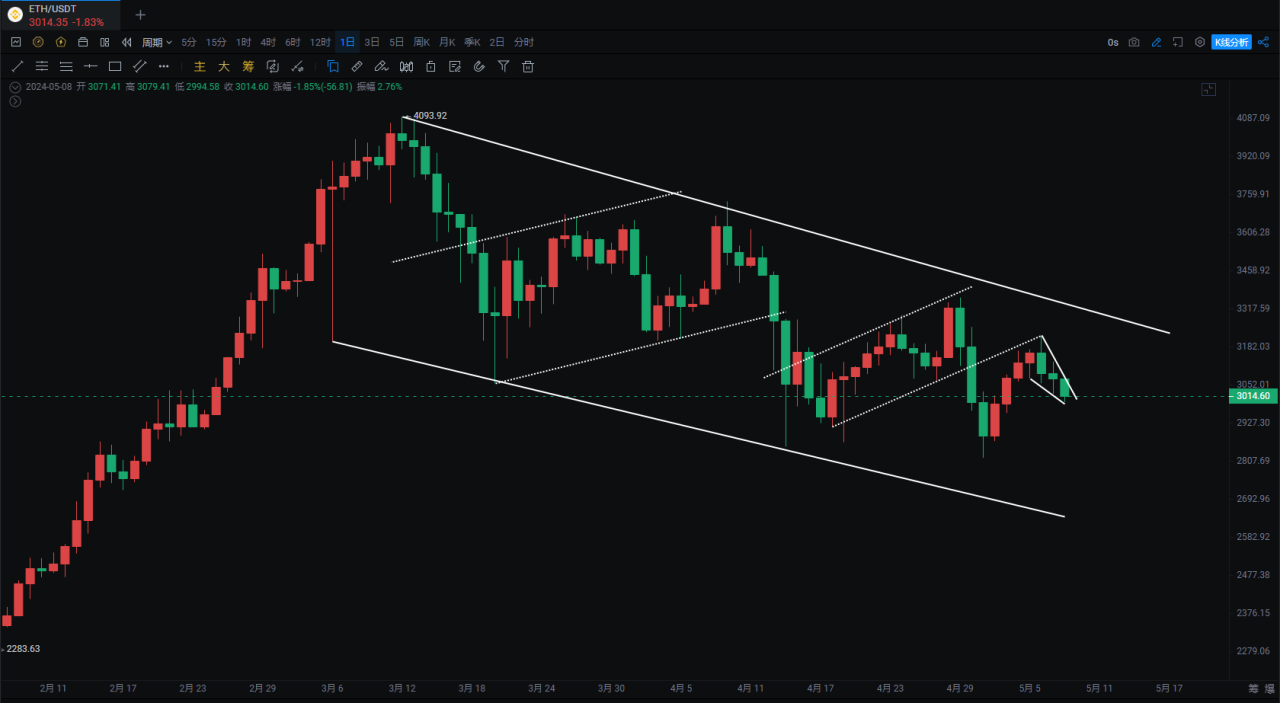Toggle the 大 indicator button

click(x=223, y=67)
